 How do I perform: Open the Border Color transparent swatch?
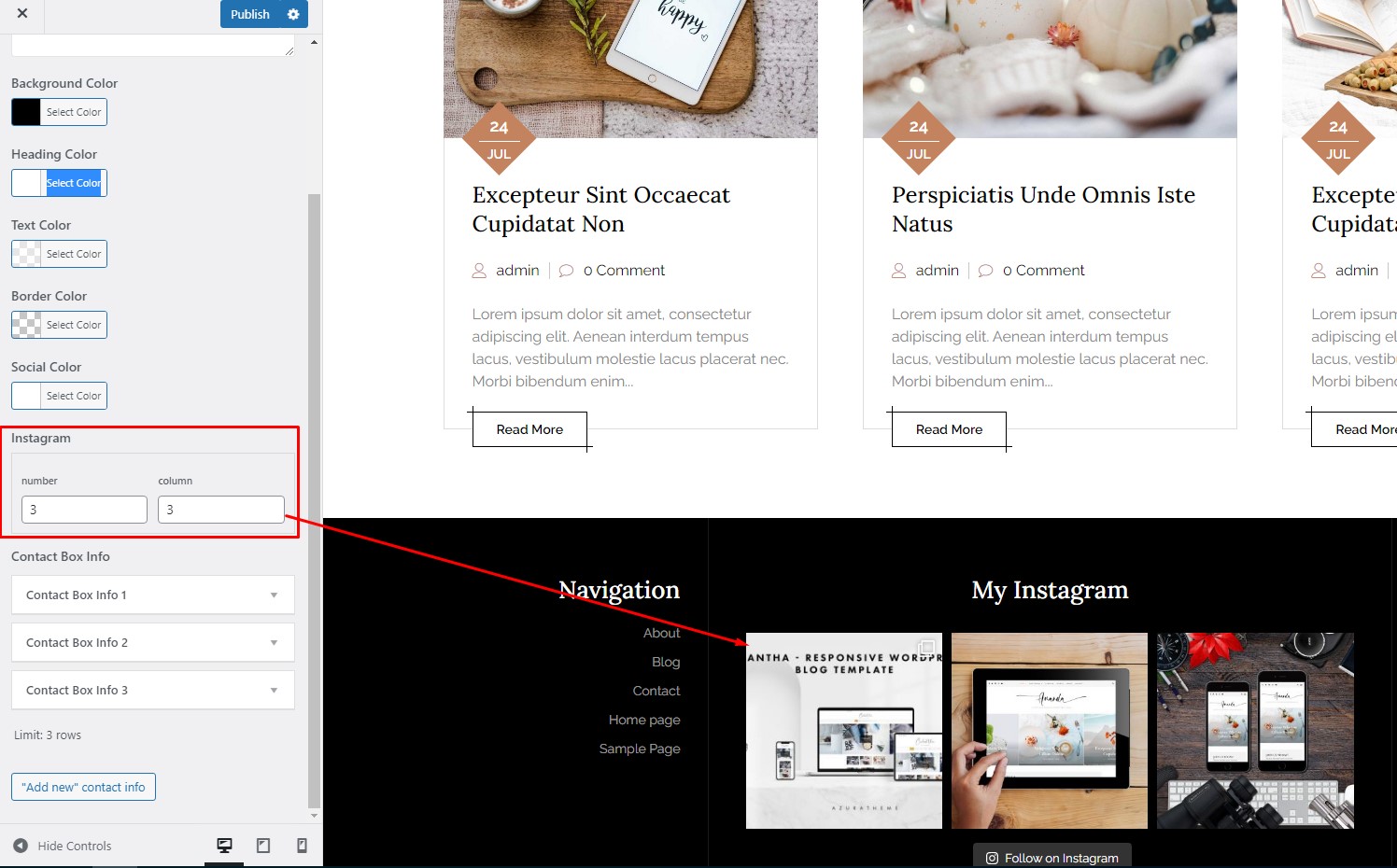coord(26,325)
